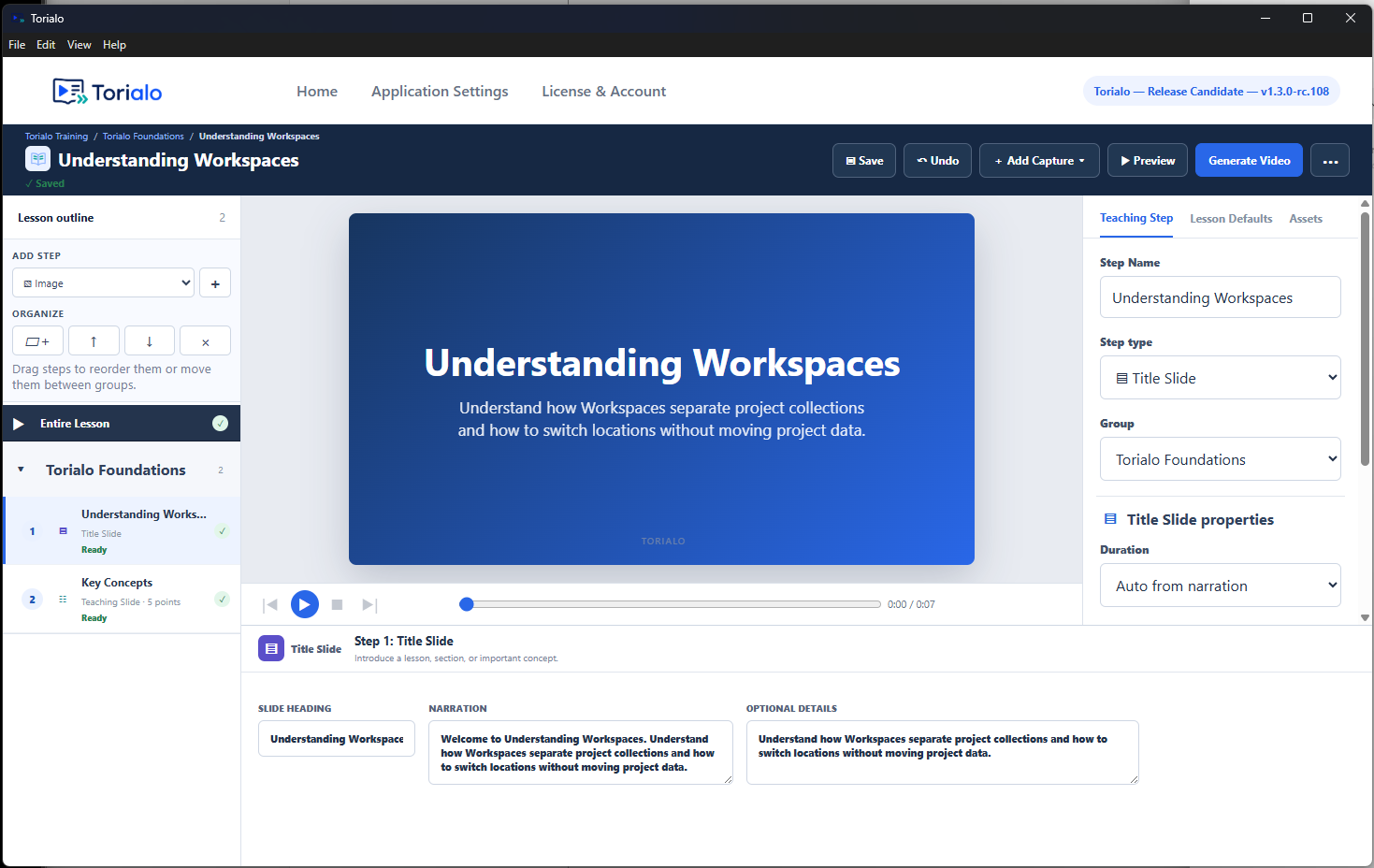Open the View menu

coord(80,45)
